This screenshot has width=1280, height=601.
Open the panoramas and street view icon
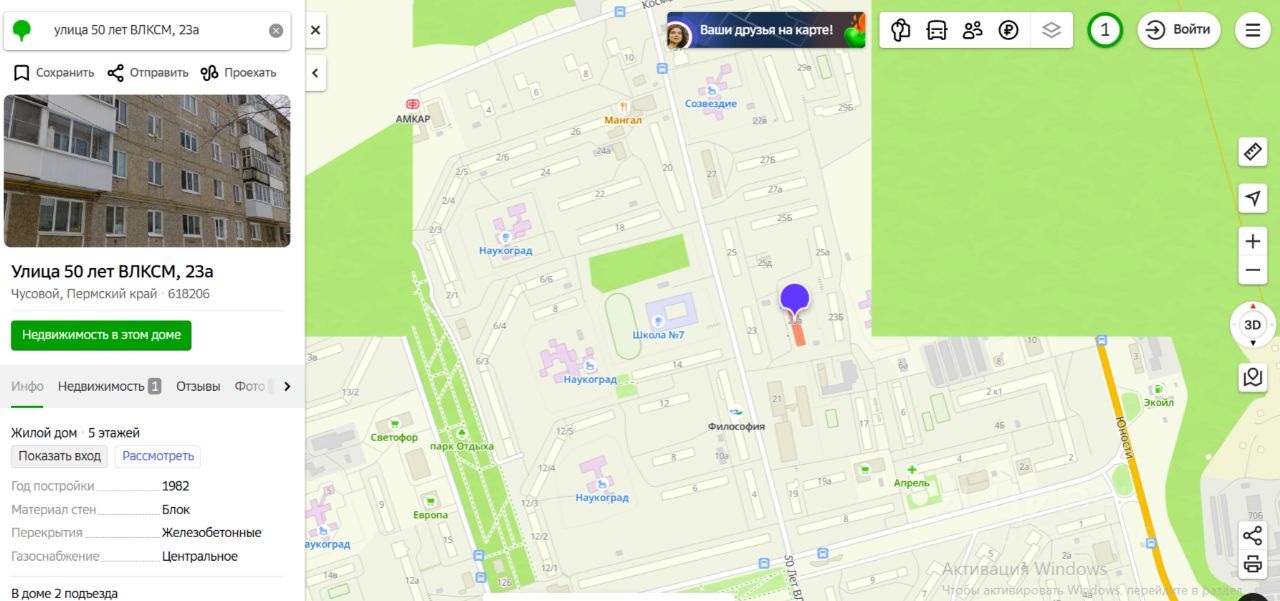coord(1253,377)
